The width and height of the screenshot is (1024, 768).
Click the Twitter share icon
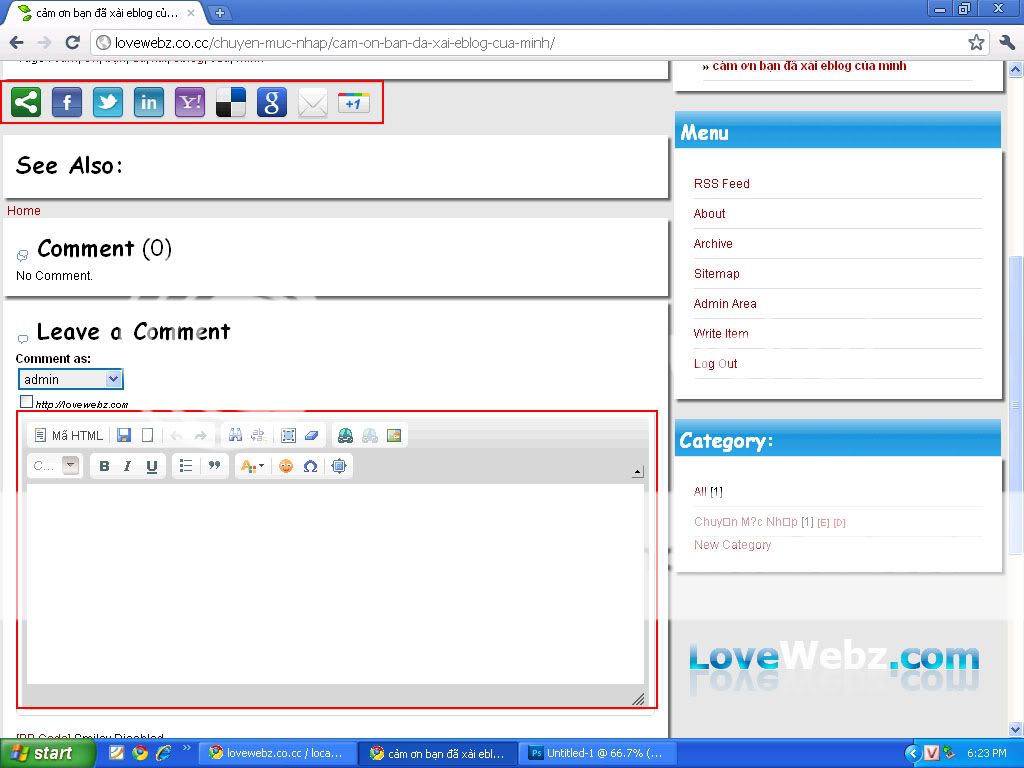pos(108,102)
